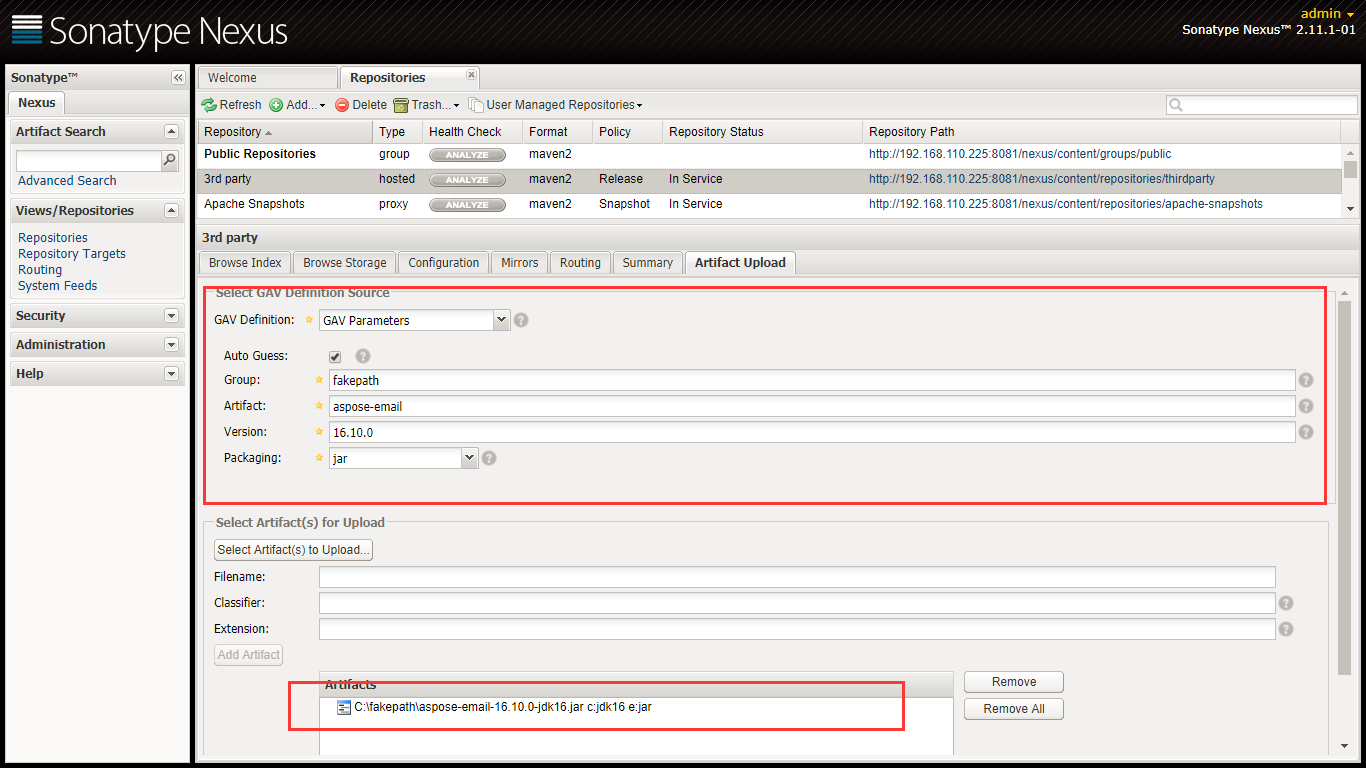The width and height of the screenshot is (1366, 768).
Task: Open the admin user menu
Action: click(1327, 14)
